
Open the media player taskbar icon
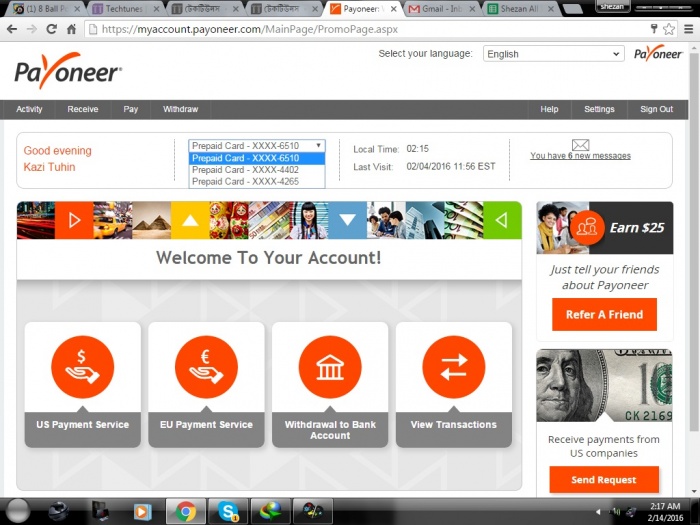click(x=143, y=511)
